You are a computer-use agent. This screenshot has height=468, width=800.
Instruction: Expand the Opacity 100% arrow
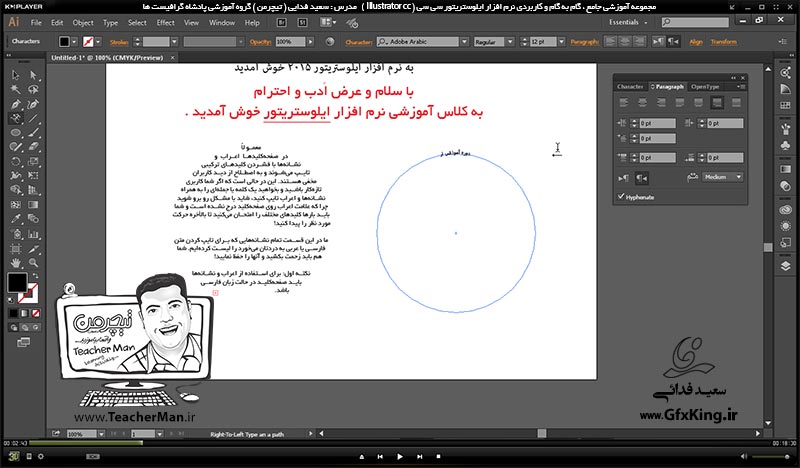point(310,42)
